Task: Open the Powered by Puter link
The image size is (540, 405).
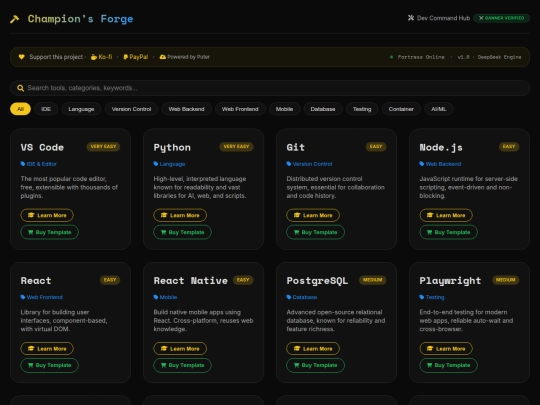Action: point(185,57)
